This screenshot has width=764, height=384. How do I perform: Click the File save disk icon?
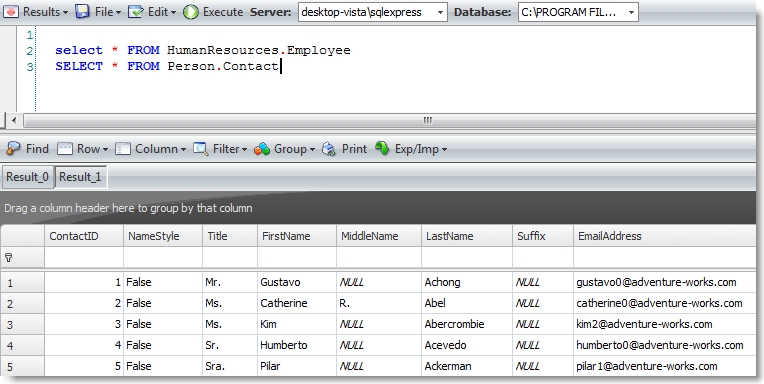[82, 12]
